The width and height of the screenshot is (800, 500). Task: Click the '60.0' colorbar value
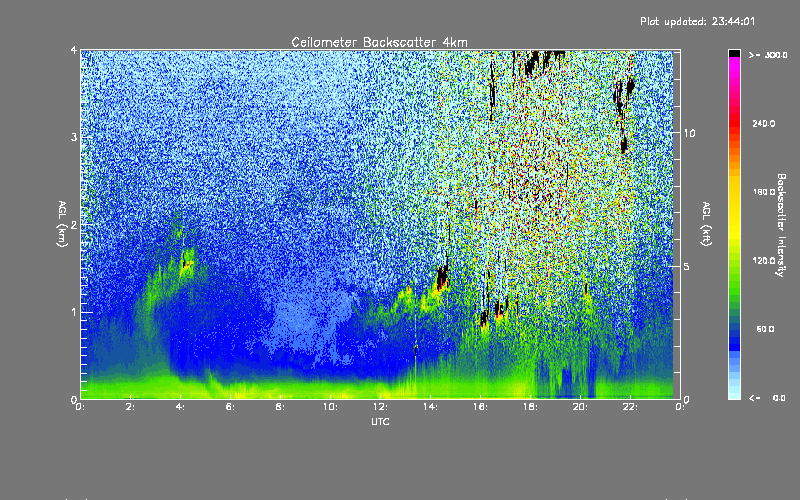(x=765, y=329)
